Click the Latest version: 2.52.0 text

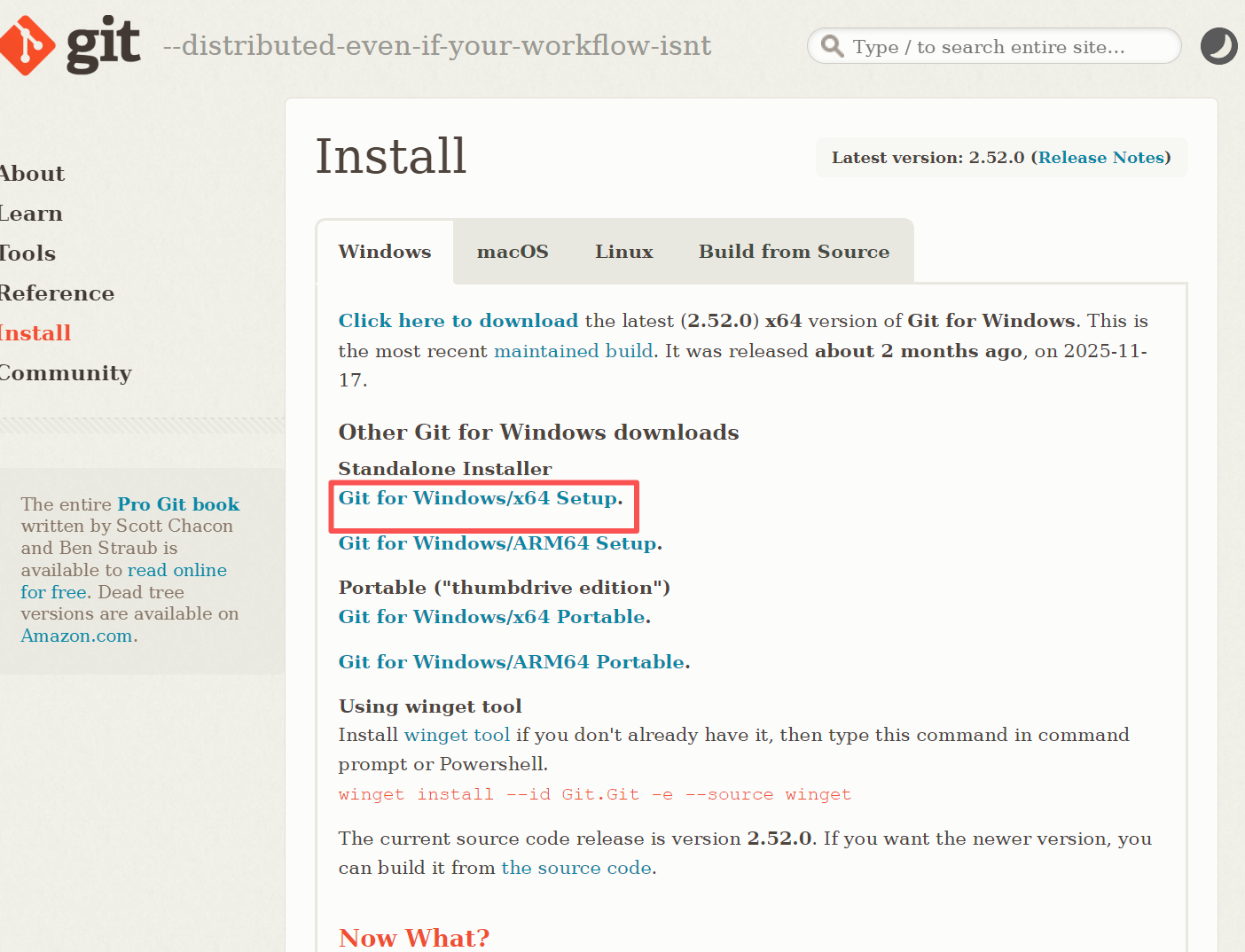[x=928, y=158]
